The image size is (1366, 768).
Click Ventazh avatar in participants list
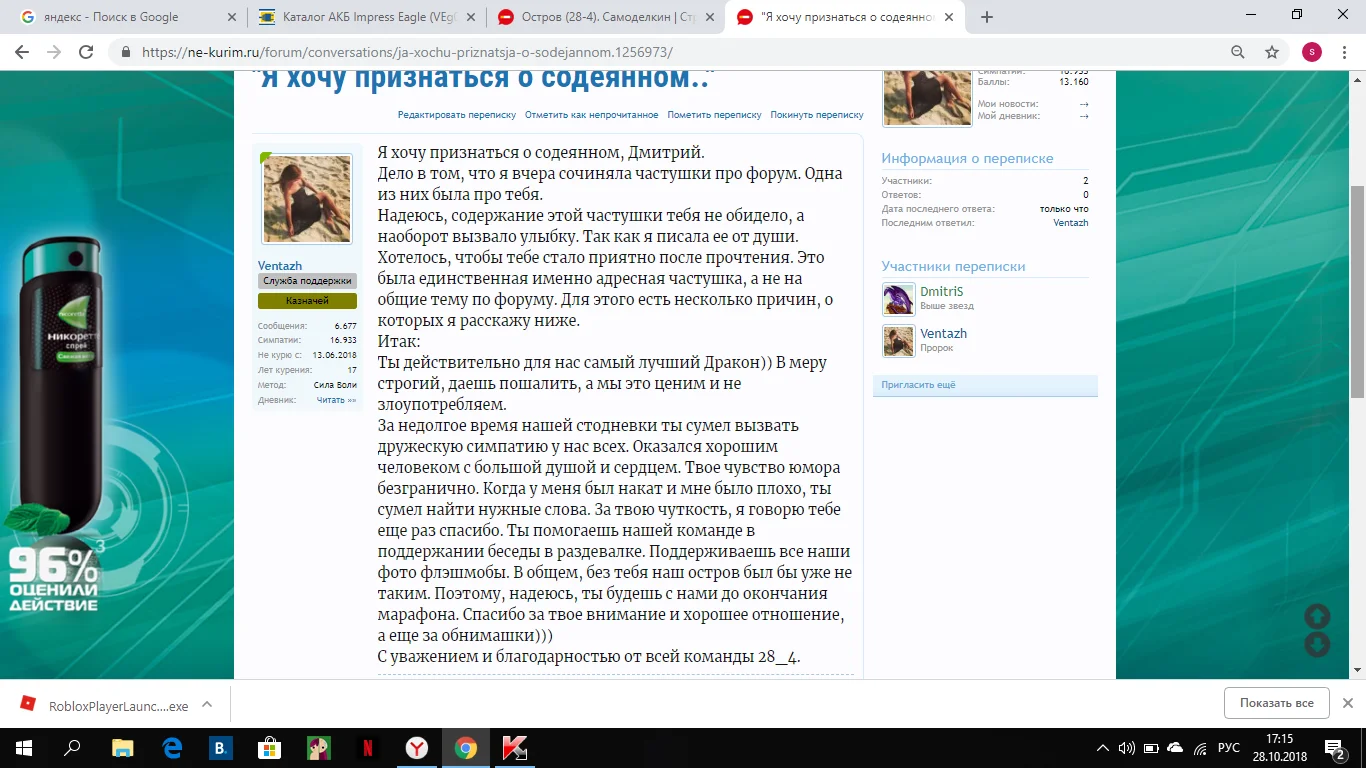[x=898, y=341]
